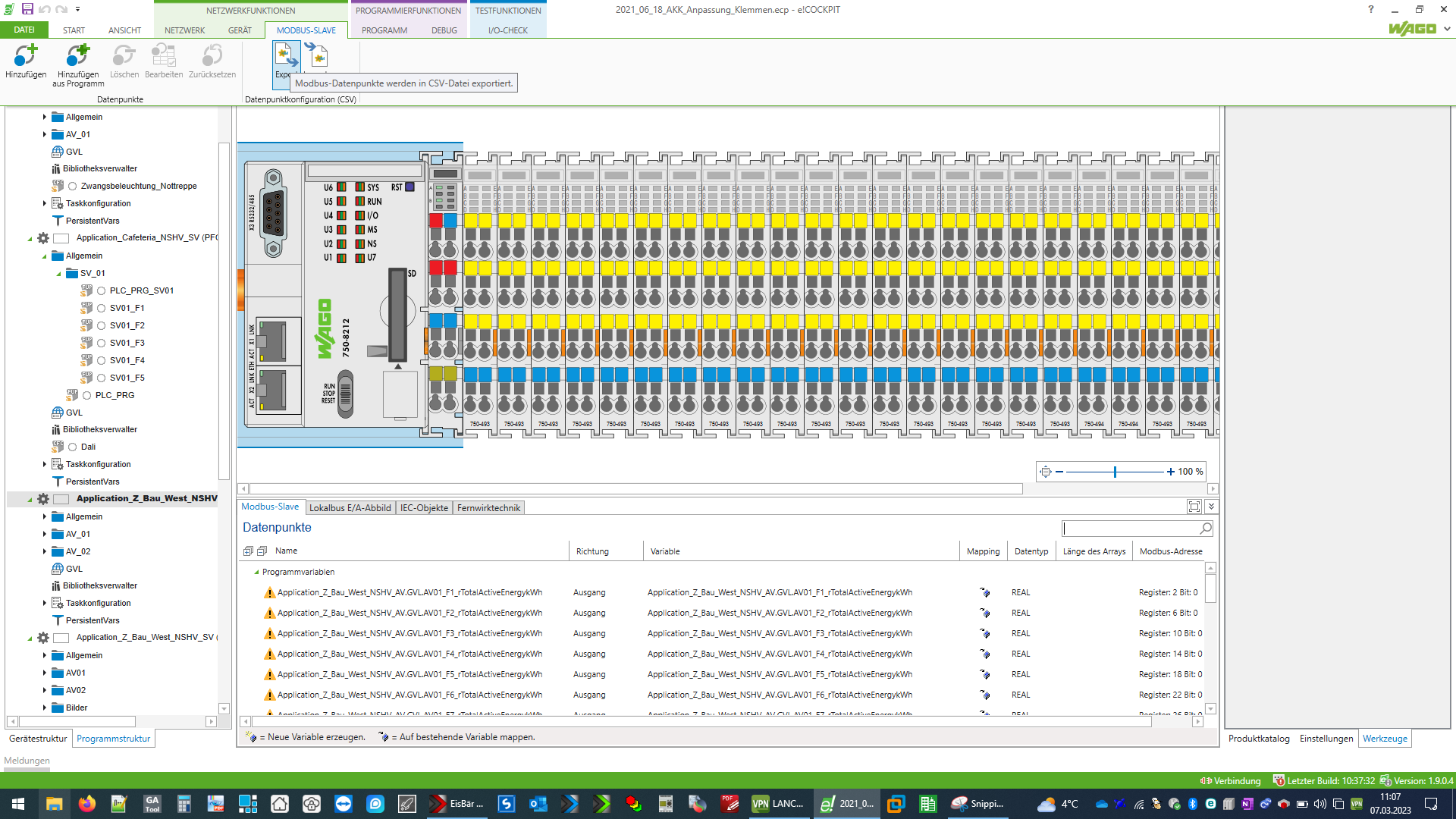
Task: Toggle the PLC_PRG_SV01 radio circle
Action: pyautogui.click(x=101, y=291)
